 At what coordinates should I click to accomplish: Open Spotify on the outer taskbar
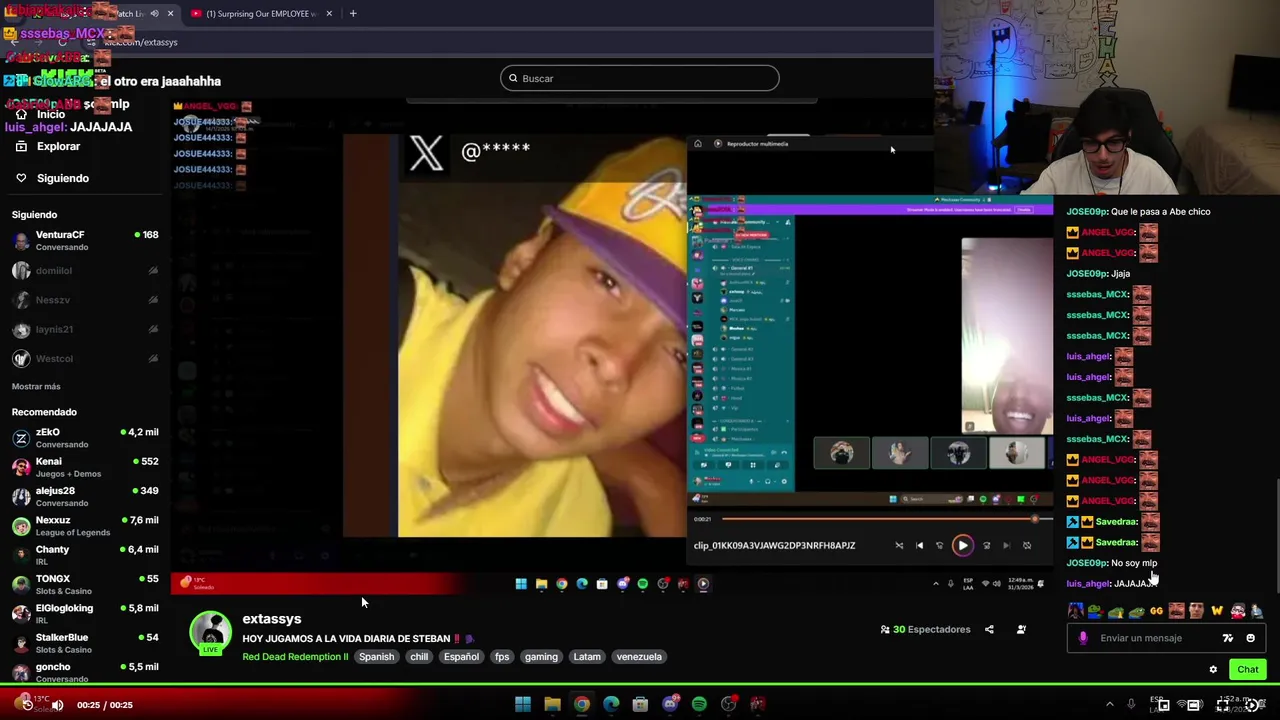(x=699, y=705)
